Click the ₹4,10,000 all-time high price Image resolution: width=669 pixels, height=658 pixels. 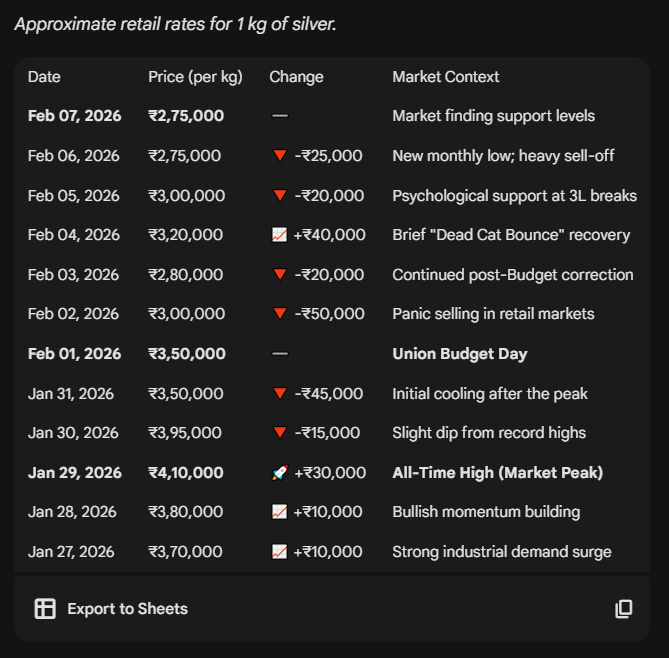click(186, 473)
